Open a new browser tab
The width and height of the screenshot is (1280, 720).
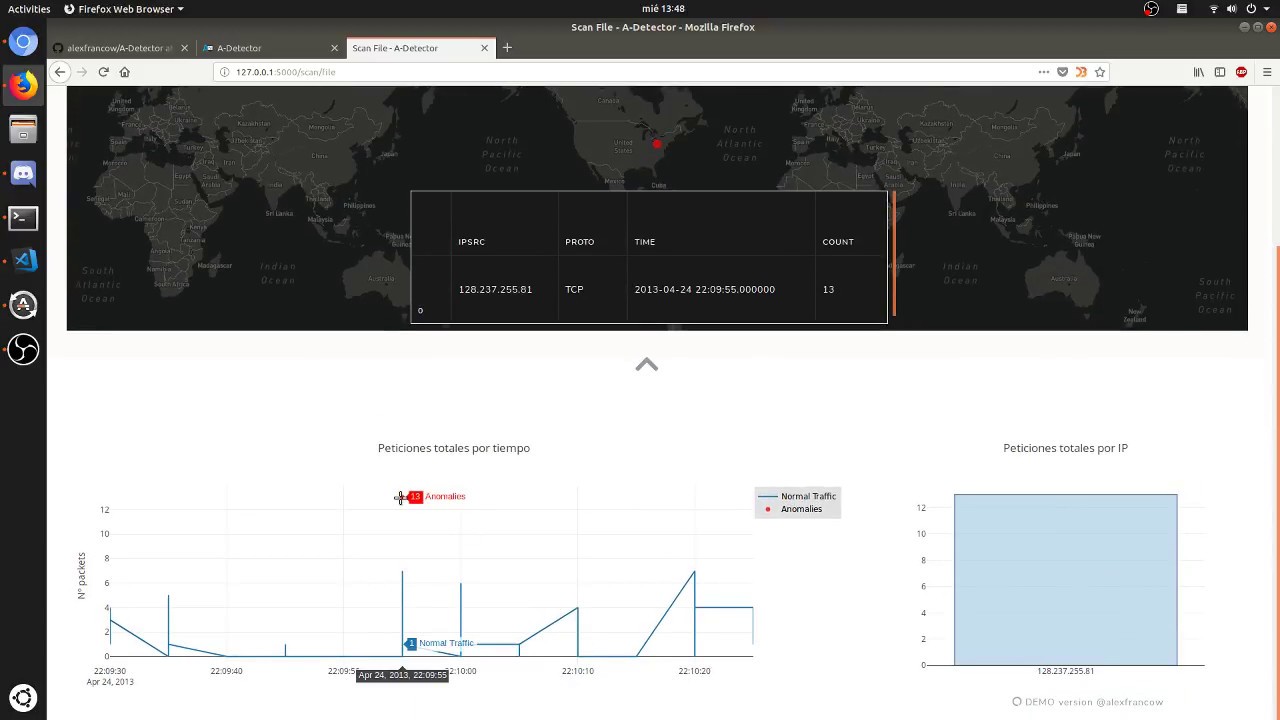click(x=507, y=48)
